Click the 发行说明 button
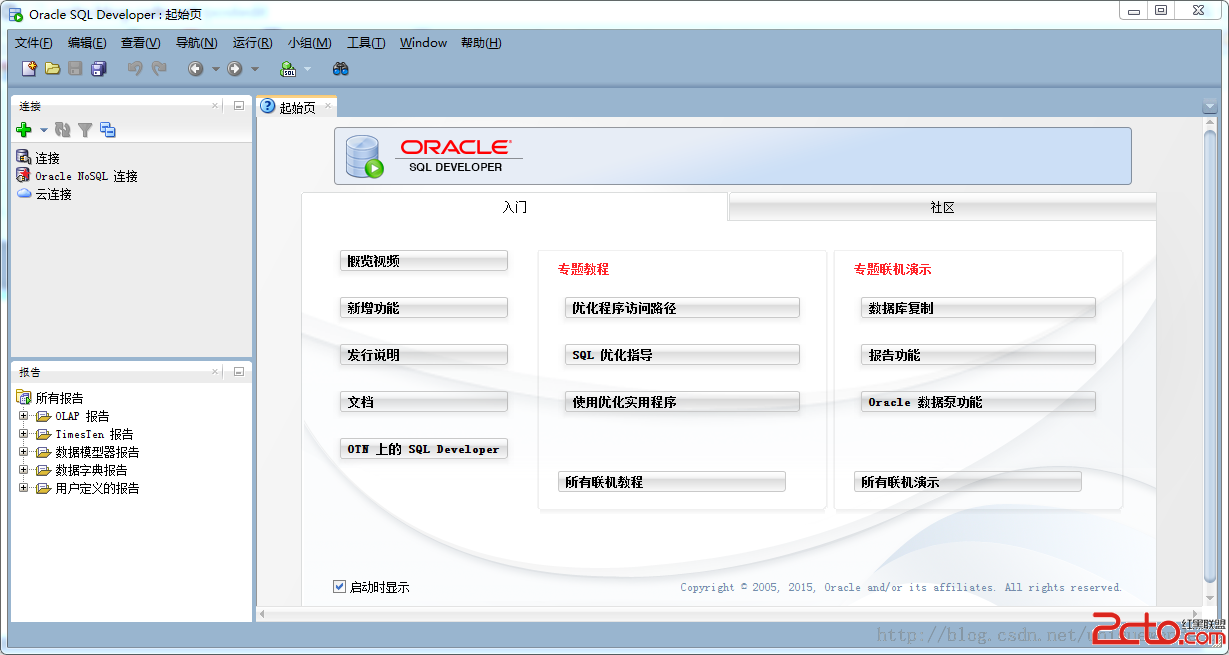Screen dimensions: 1229x655 424,355
